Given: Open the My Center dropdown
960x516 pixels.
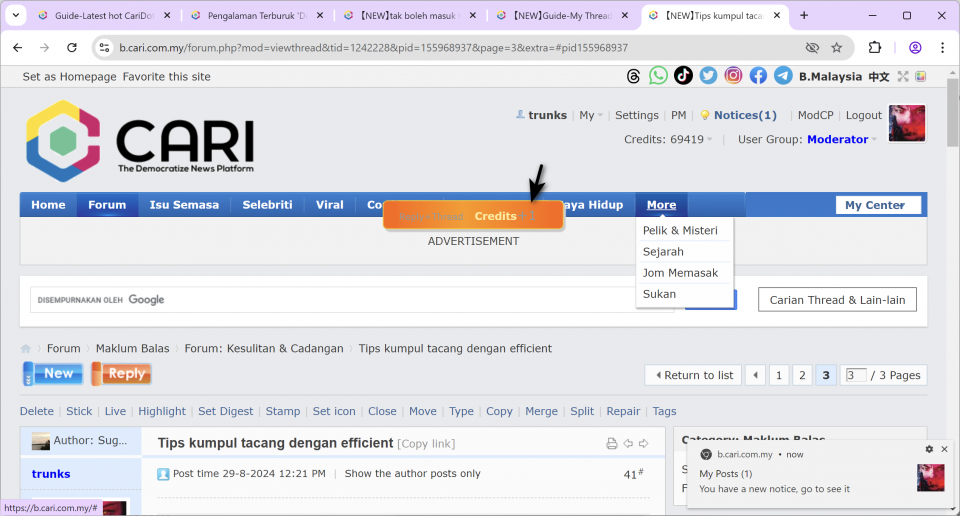Looking at the screenshot, I should pyautogui.click(x=878, y=205).
